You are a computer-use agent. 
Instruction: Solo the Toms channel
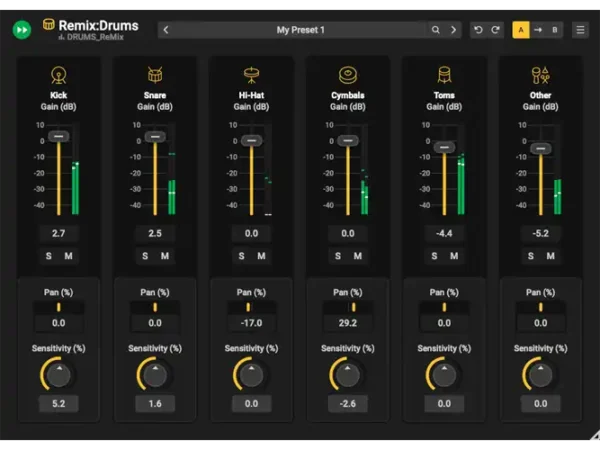click(434, 256)
